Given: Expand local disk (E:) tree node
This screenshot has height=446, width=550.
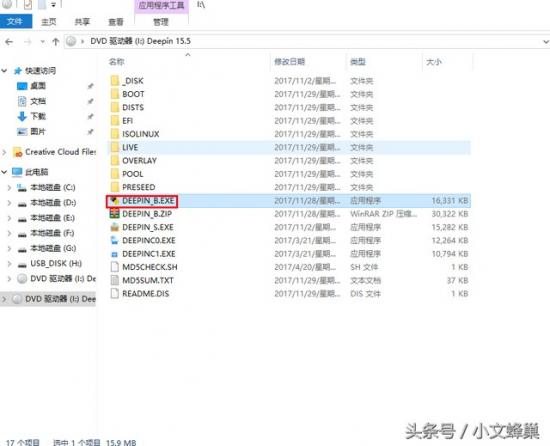Looking at the screenshot, I should (9, 218).
